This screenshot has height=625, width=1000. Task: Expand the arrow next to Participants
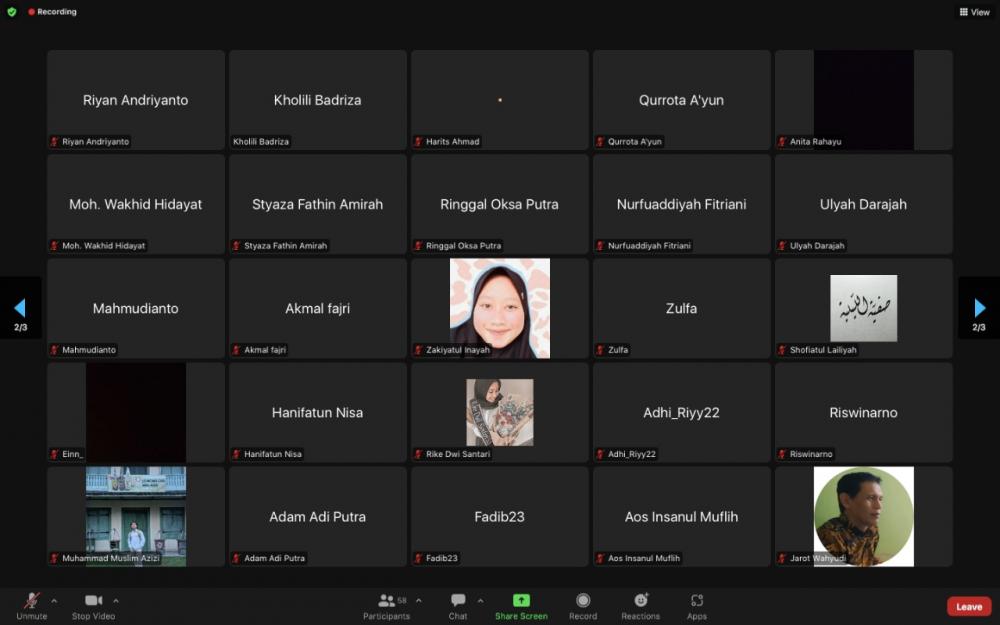[418, 601]
